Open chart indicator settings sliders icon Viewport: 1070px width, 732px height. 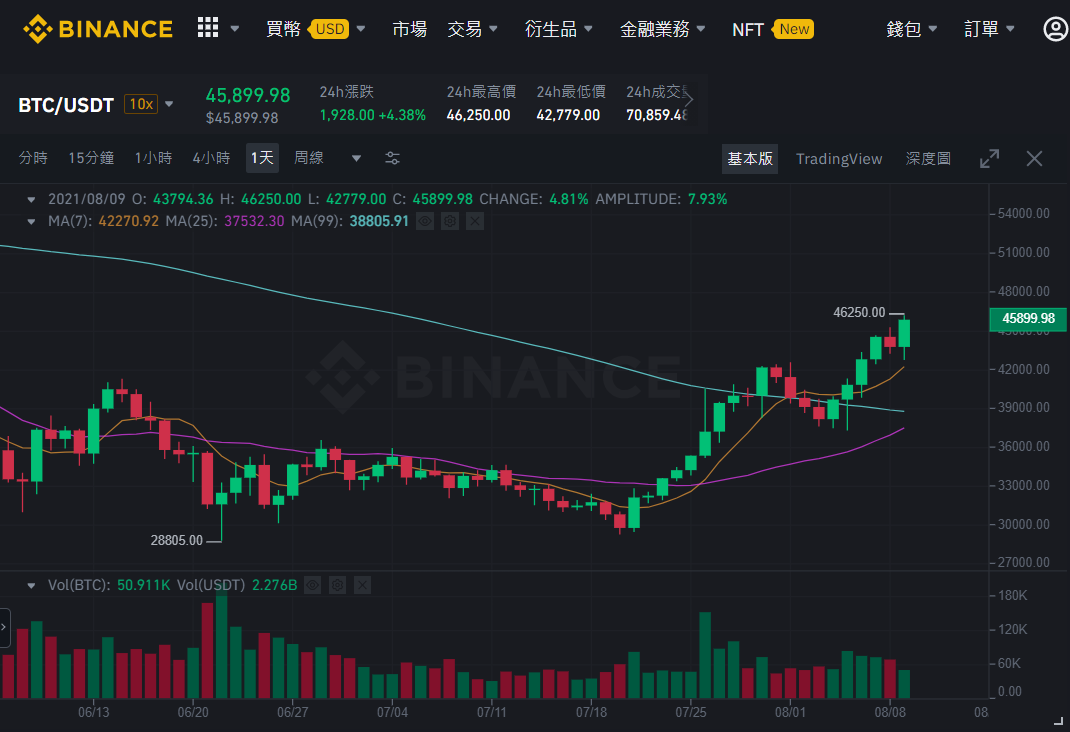pyautogui.click(x=392, y=158)
